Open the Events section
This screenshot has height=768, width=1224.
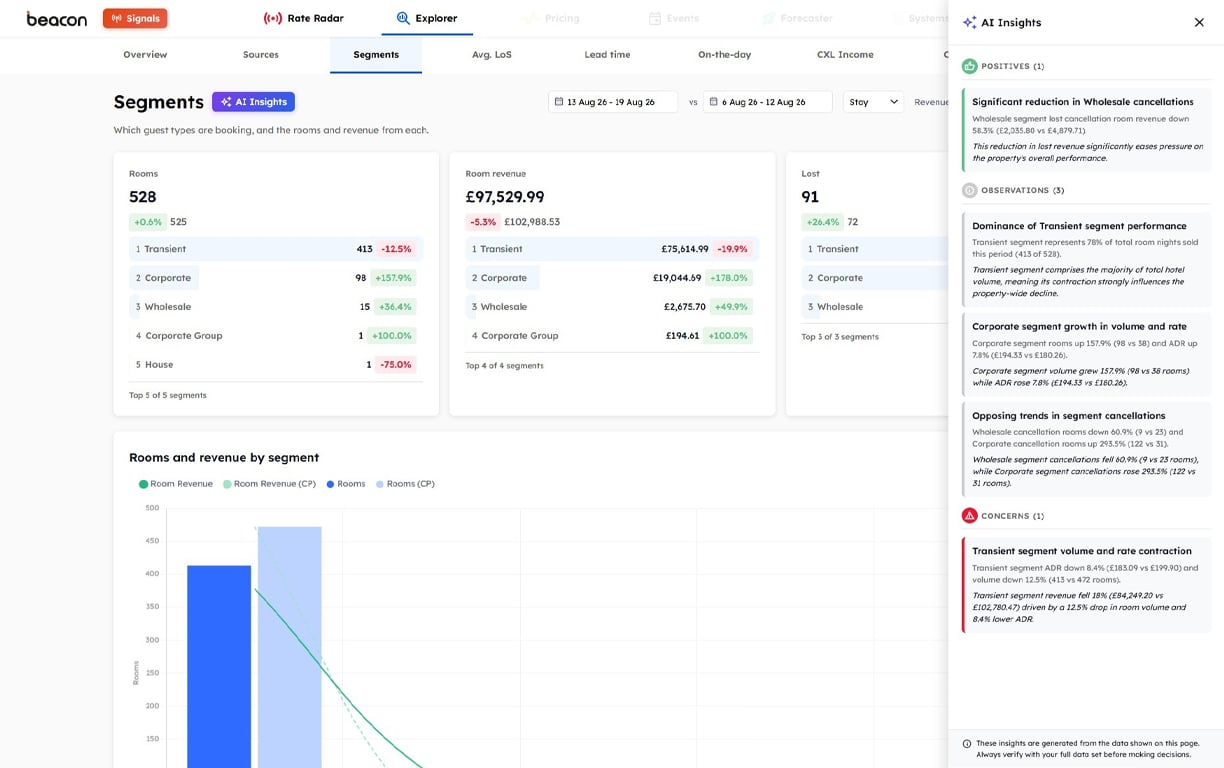(674, 18)
